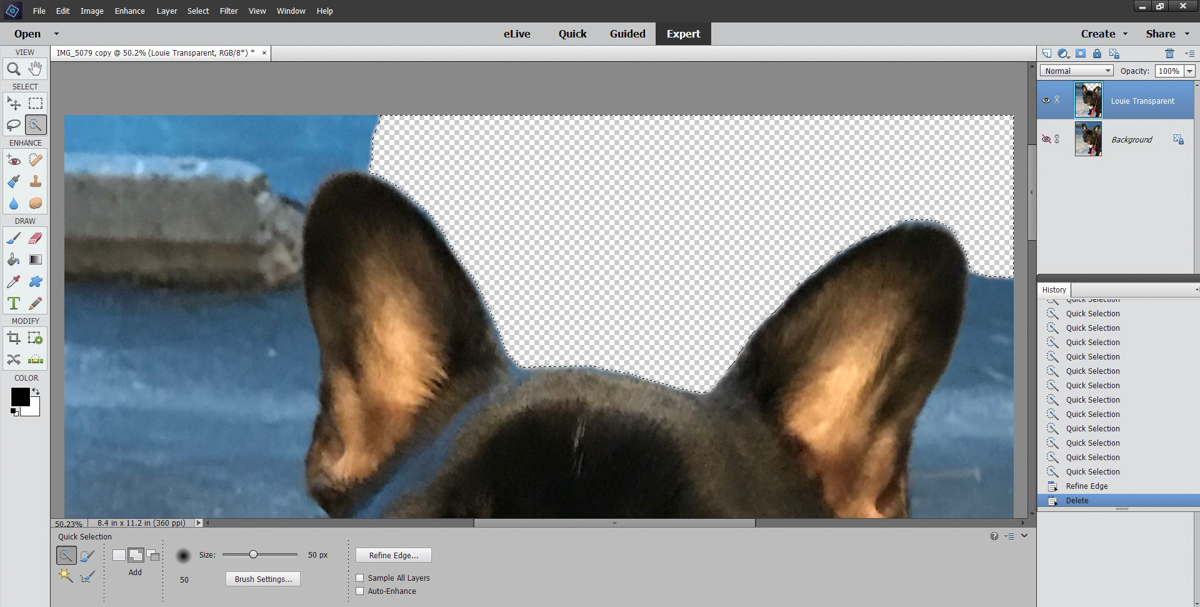Select the Paint Bucket tool
Image resolution: width=1200 pixels, height=607 pixels.
14,260
